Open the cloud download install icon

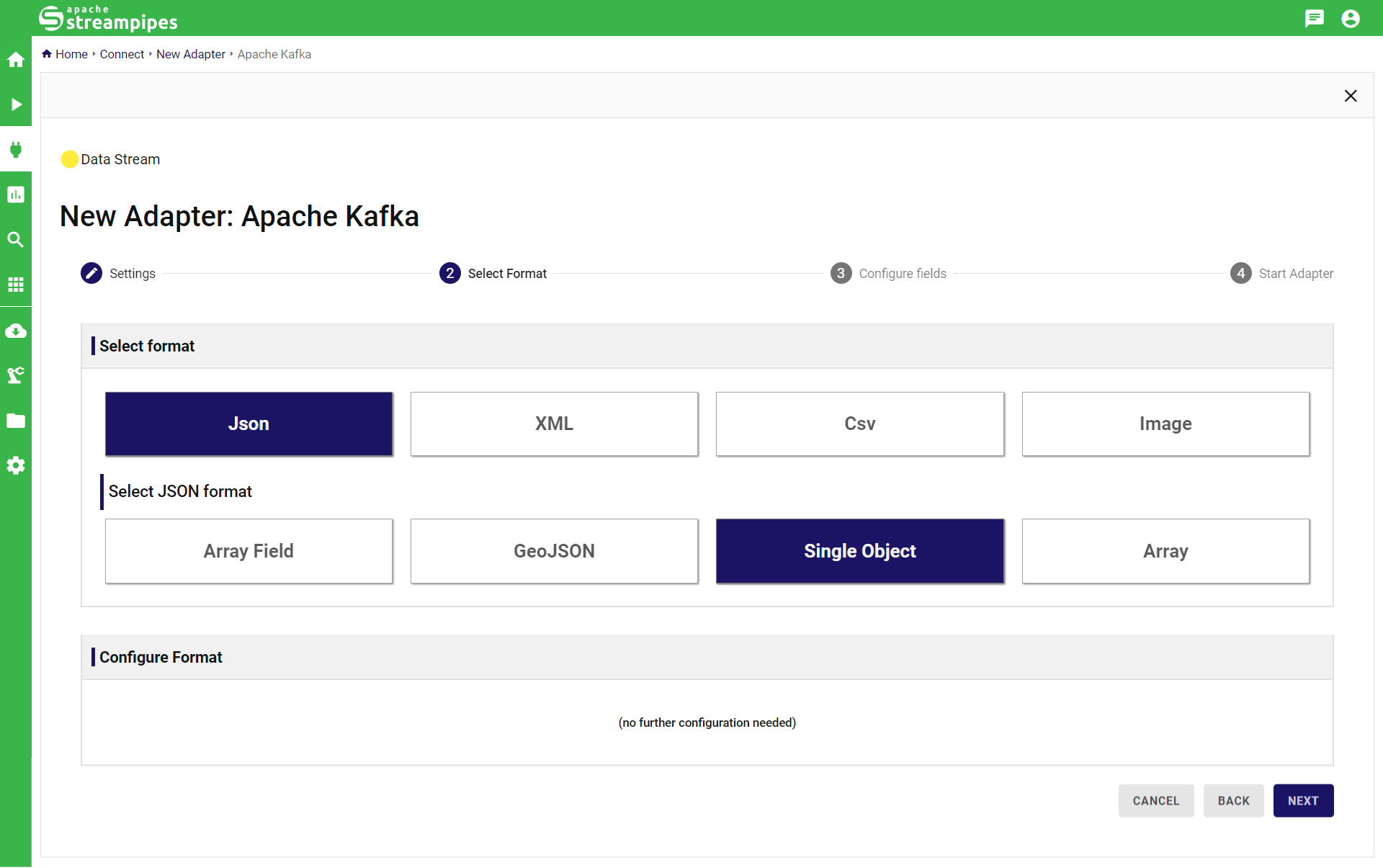pos(16,331)
